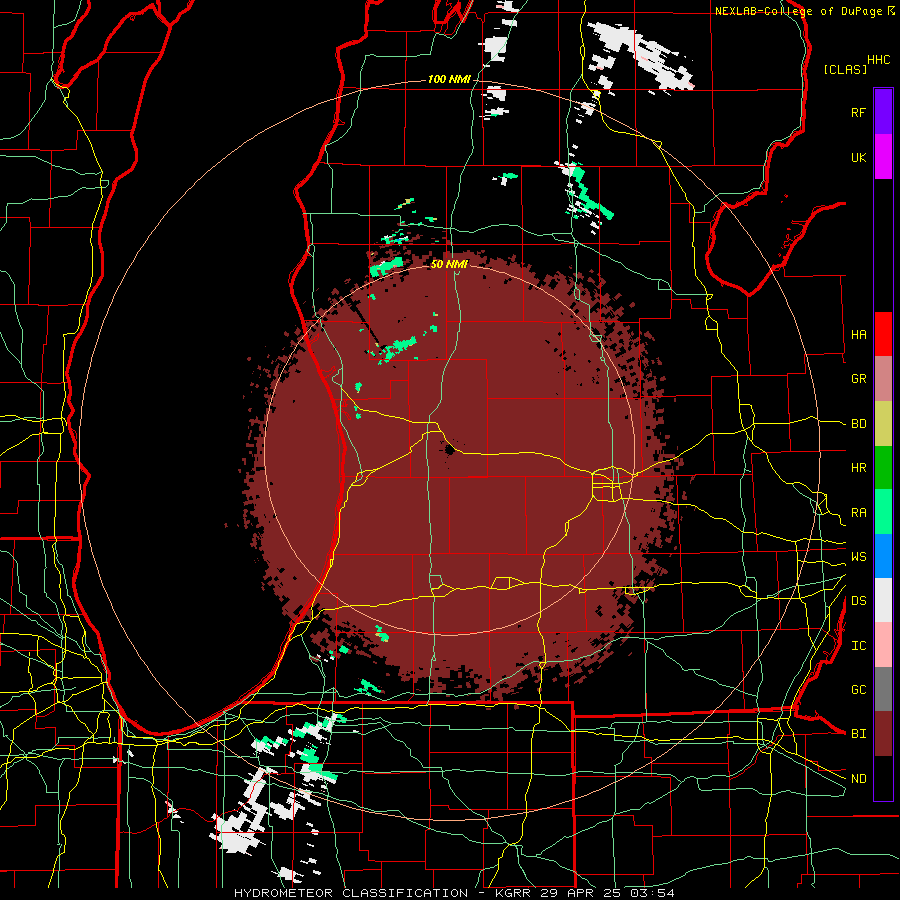Viewport: 900px width, 900px height.
Task: Click the UK magenta legend swatch
Action: click(883, 157)
